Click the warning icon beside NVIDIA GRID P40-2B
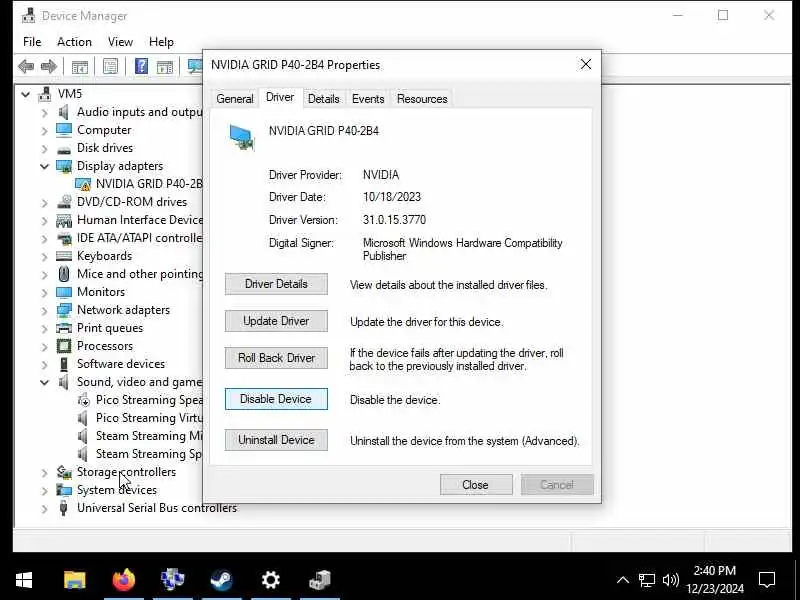Screen dimensions: 800x600 83,184
